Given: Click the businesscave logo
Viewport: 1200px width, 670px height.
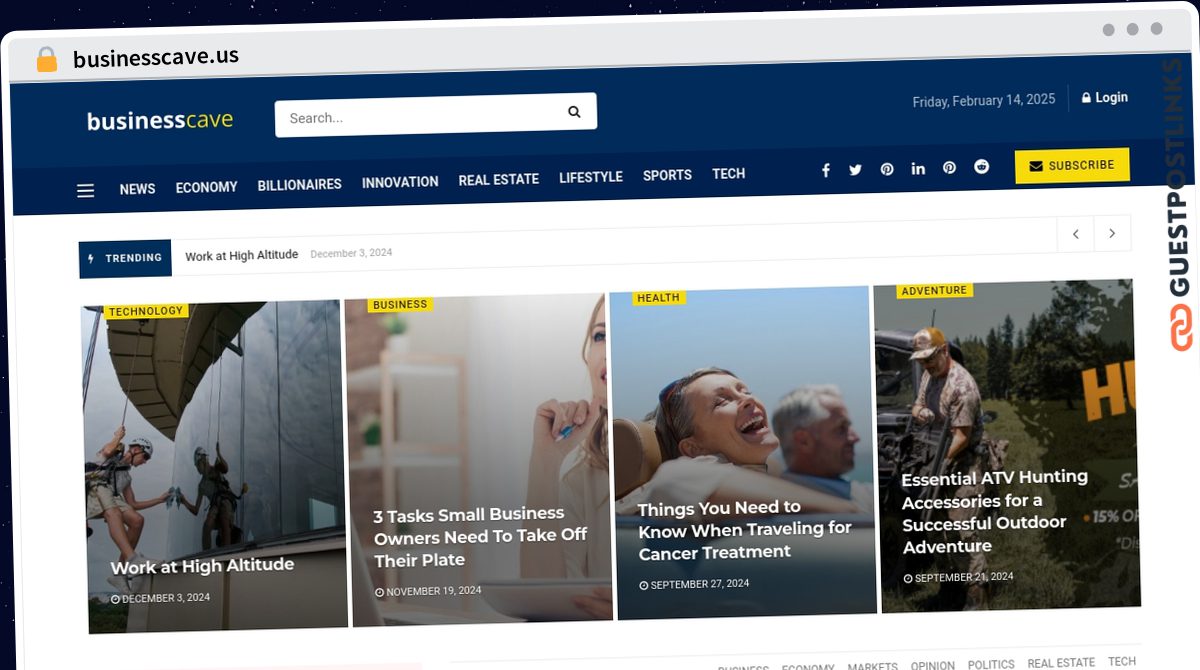Looking at the screenshot, I should (160, 121).
